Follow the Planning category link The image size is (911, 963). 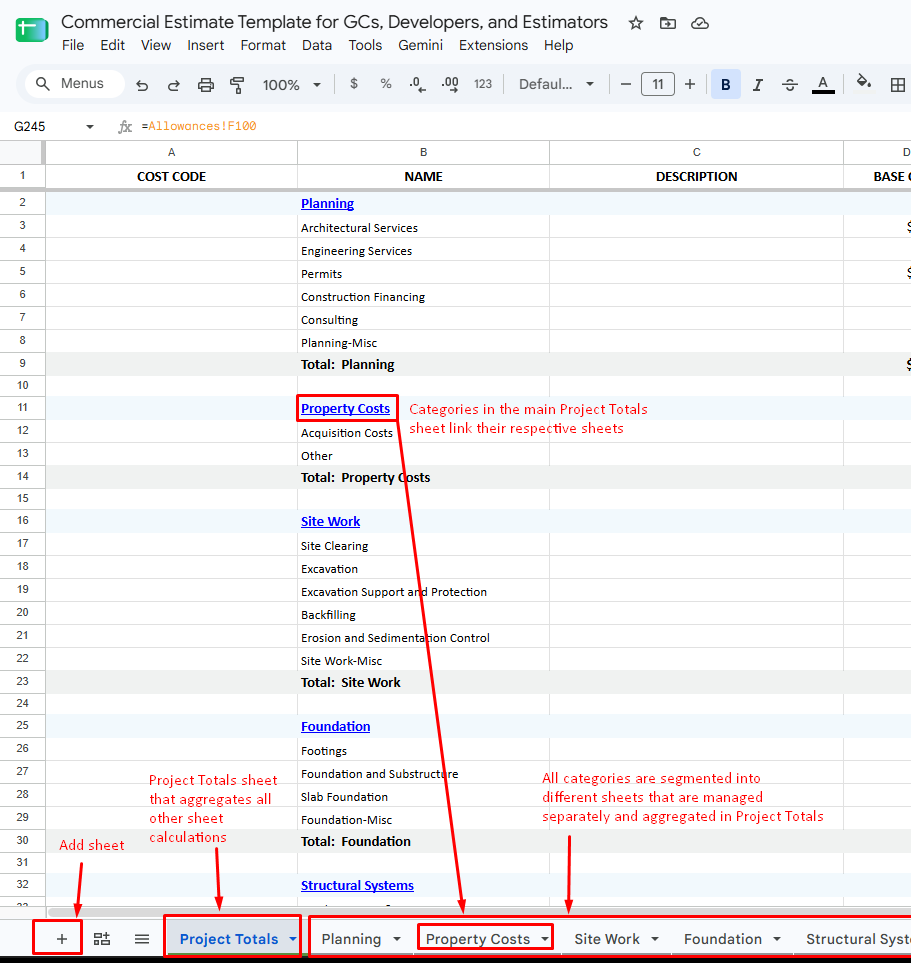click(x=327, y=203)
